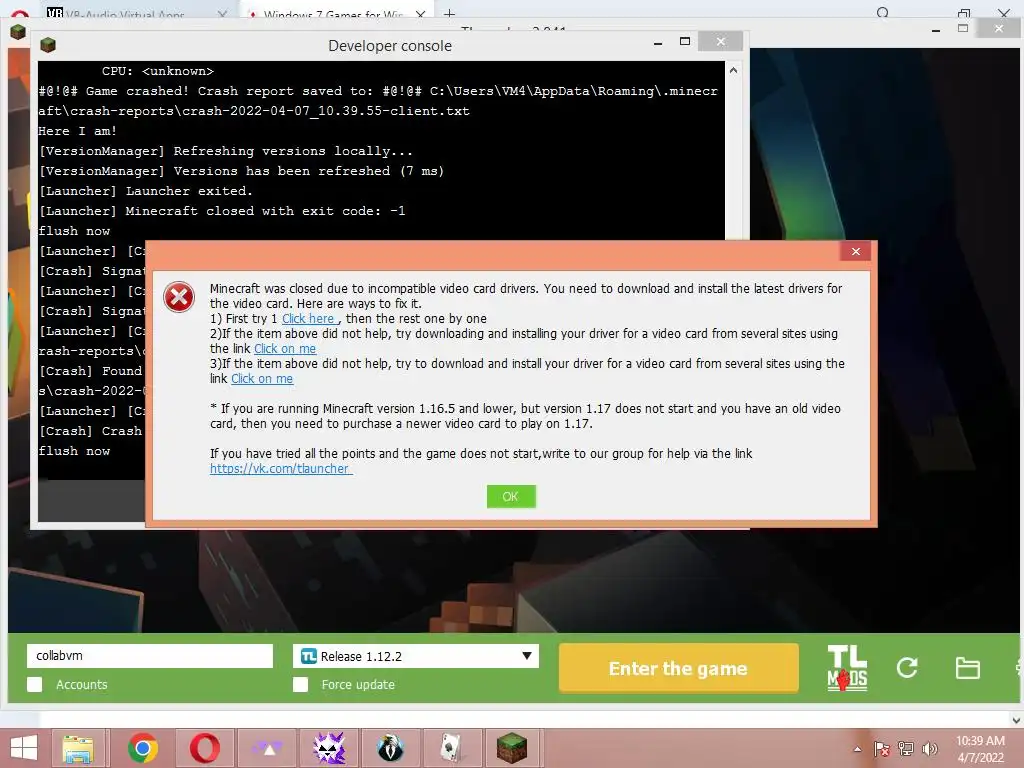Open the purple triangle taskbar app

[268, 748]
